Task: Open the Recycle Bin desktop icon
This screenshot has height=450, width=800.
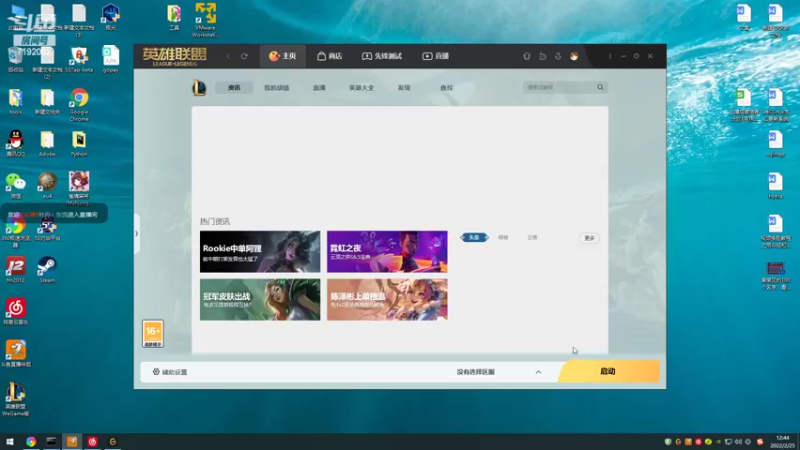Action: (x=16, y=60)
